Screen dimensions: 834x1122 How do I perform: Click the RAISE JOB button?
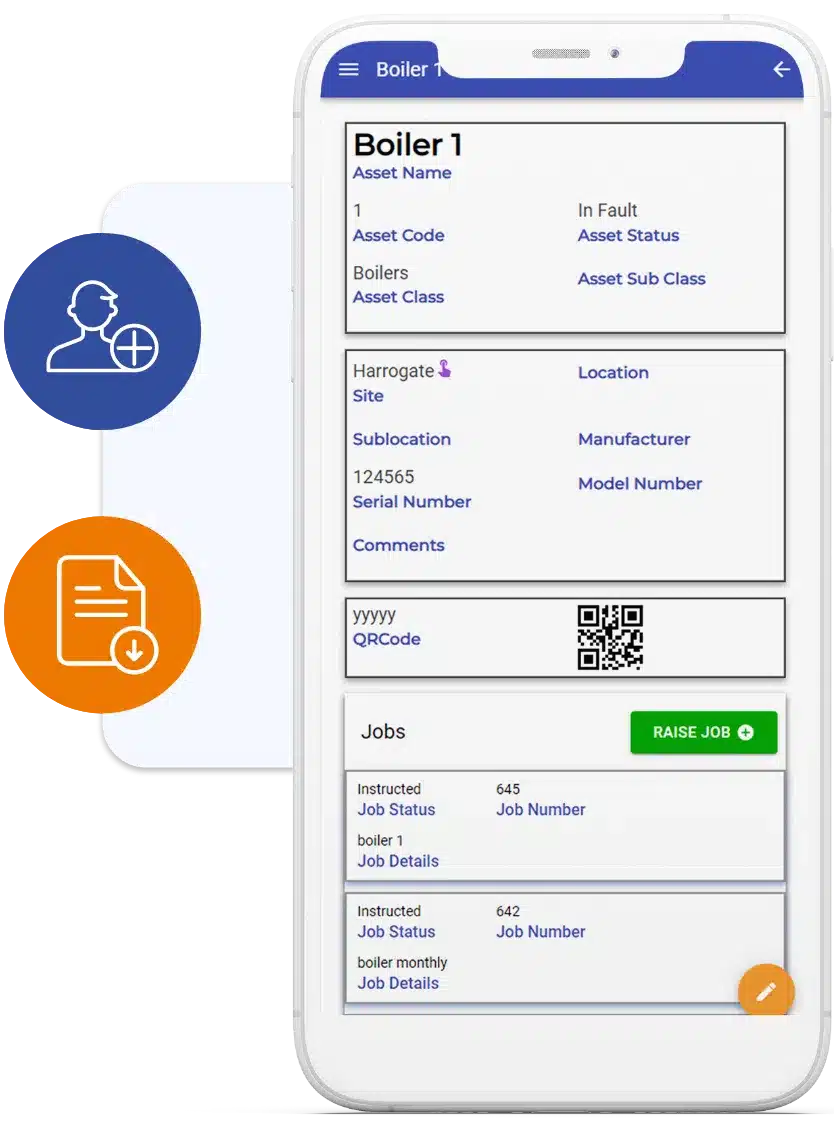coord(704,732)
